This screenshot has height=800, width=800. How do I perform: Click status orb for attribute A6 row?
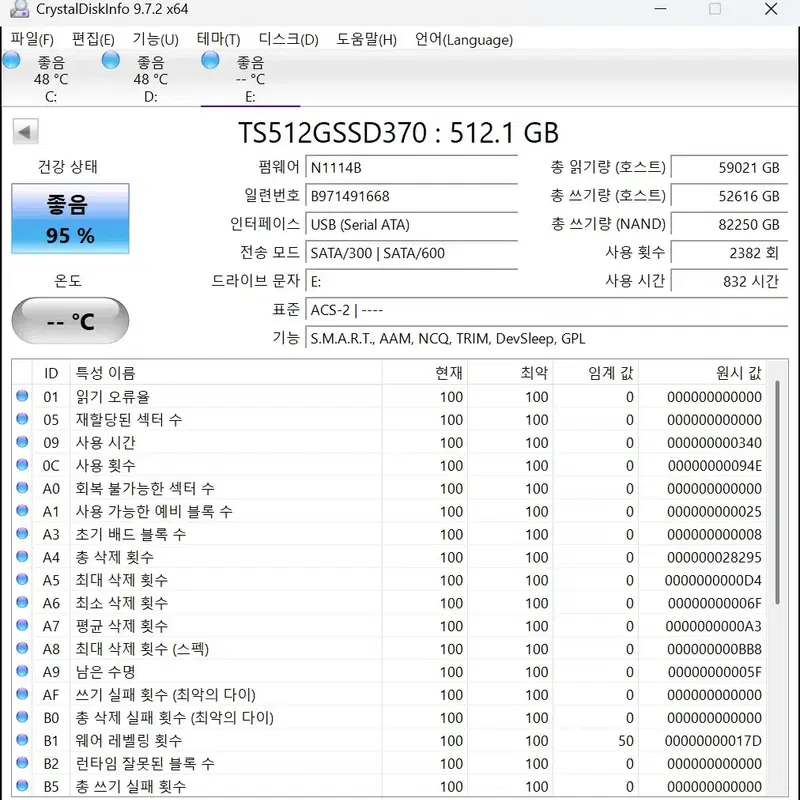coord(22,602)
